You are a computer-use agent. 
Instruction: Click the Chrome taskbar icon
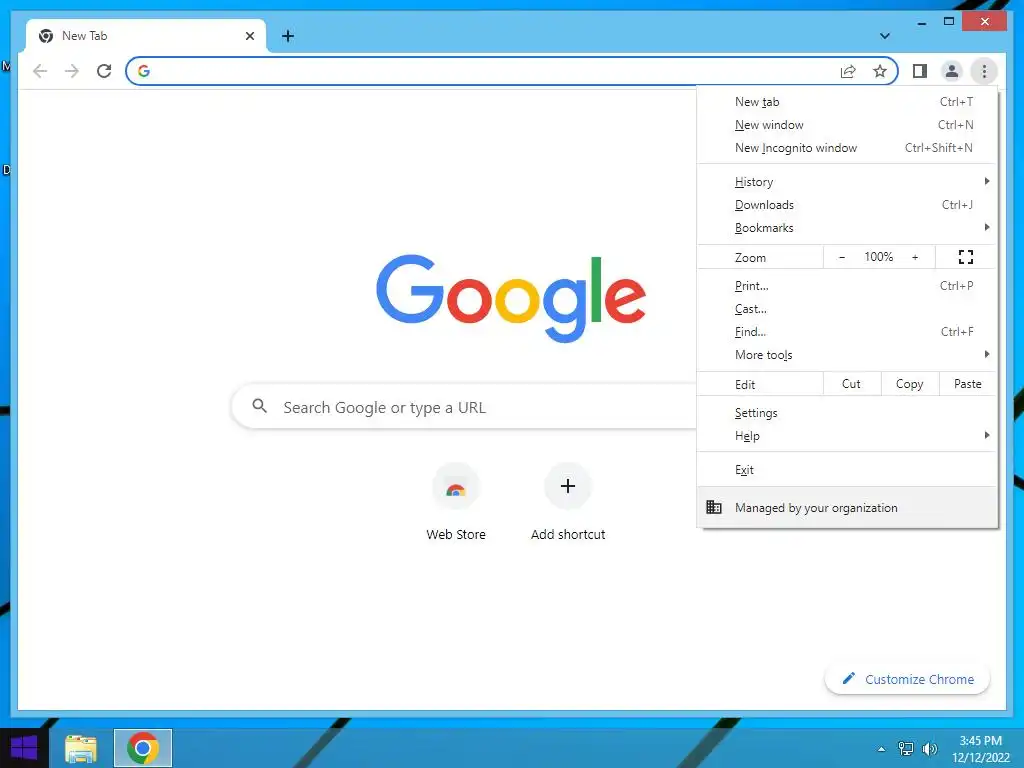coord(143,748)
